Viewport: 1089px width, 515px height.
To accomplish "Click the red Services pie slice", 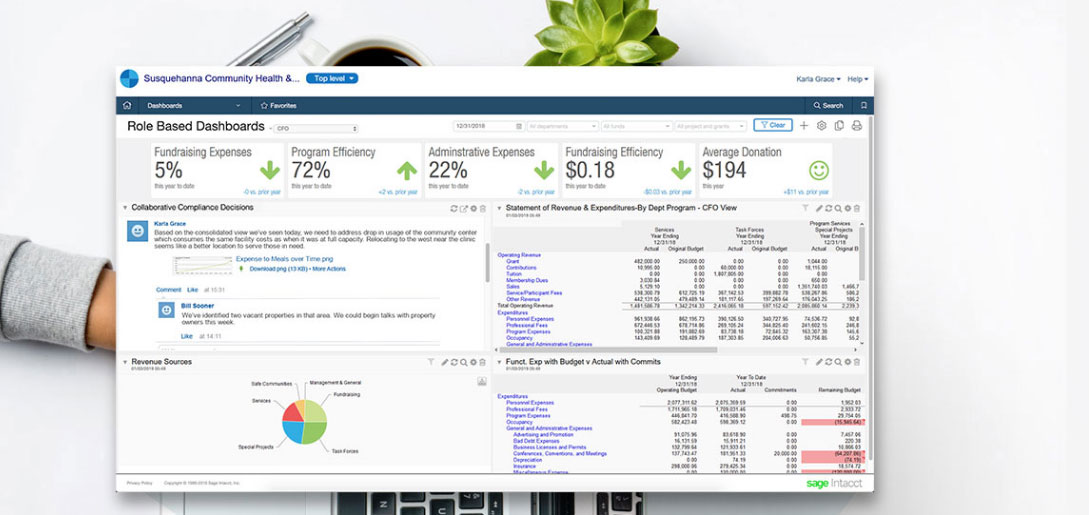I will click(292, 412).
